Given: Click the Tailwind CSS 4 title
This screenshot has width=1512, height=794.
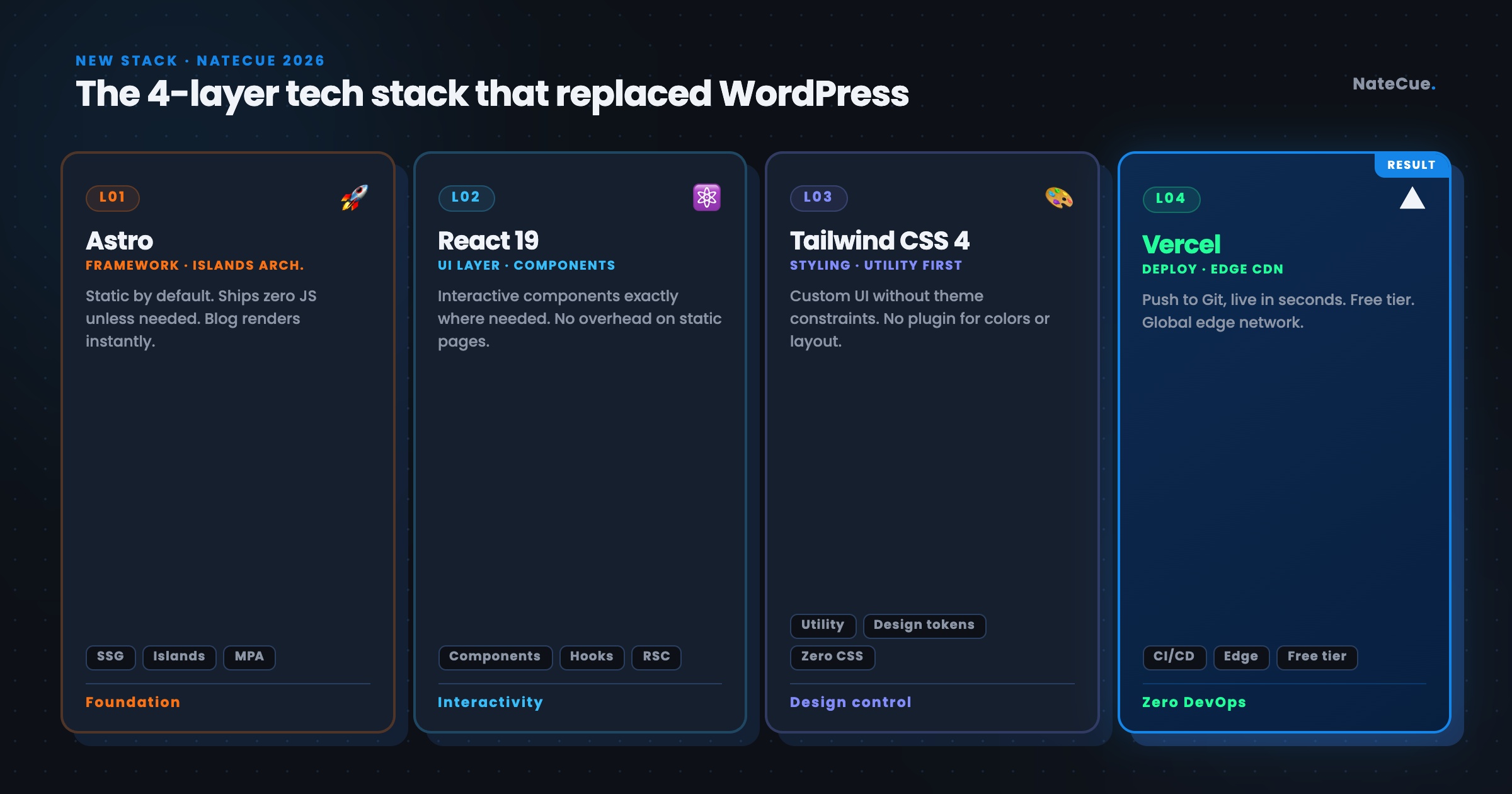Looking at the screenshot, I should coord(880,241).
